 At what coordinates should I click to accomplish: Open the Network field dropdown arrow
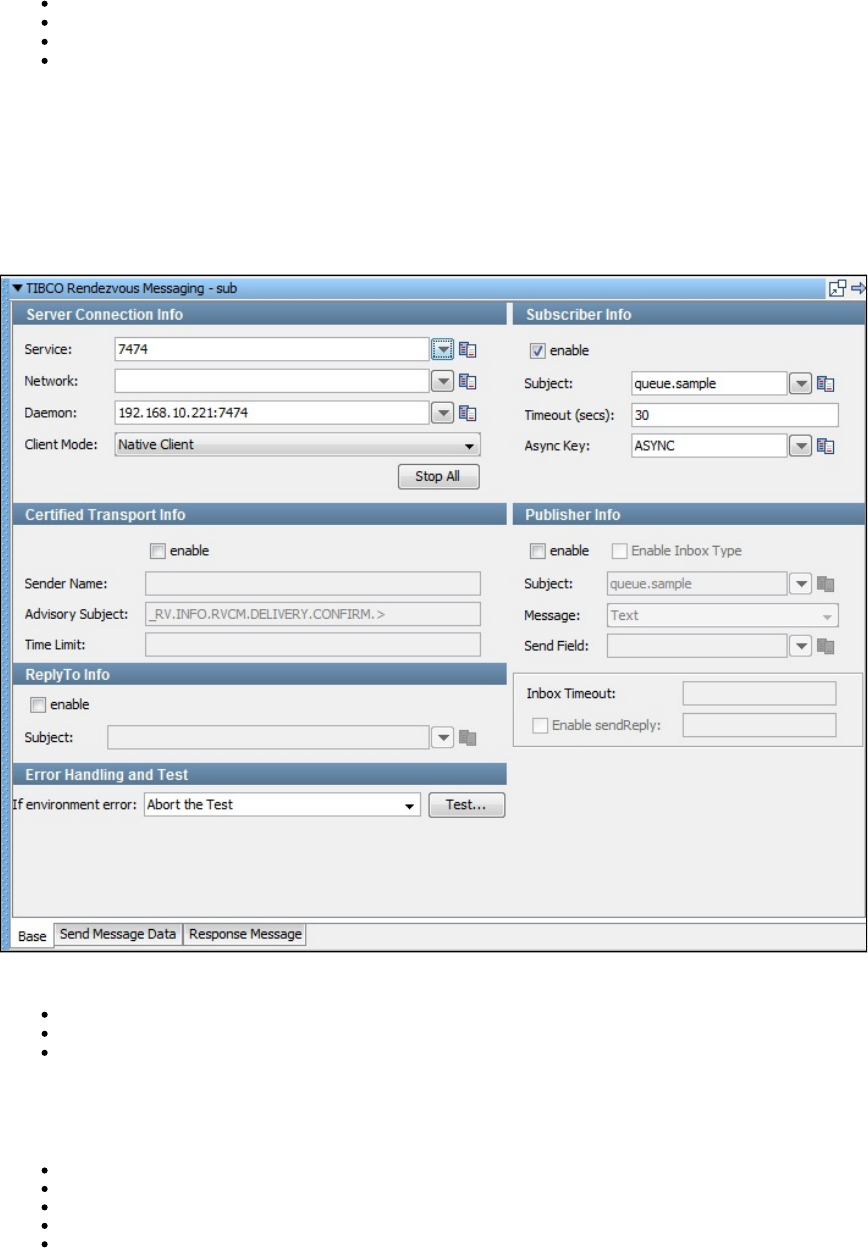click(443, 381)
